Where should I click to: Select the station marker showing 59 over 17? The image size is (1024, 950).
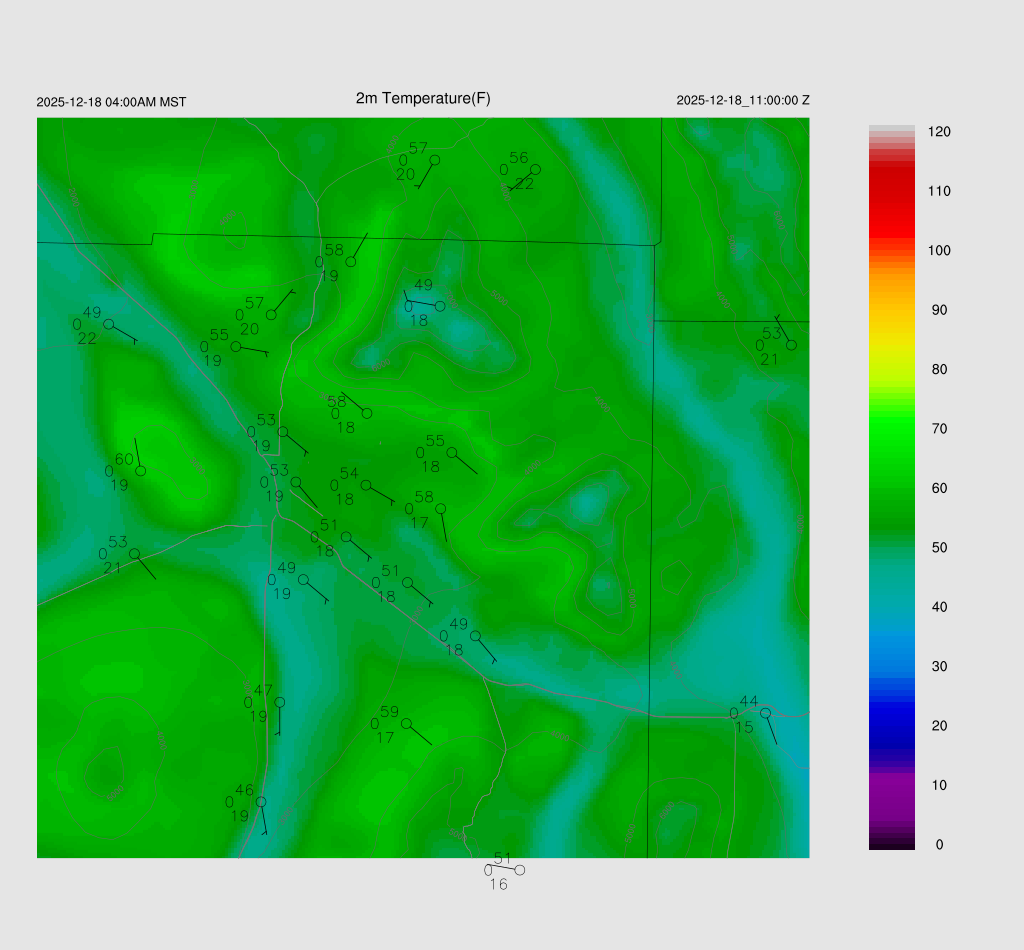[406, 723]
